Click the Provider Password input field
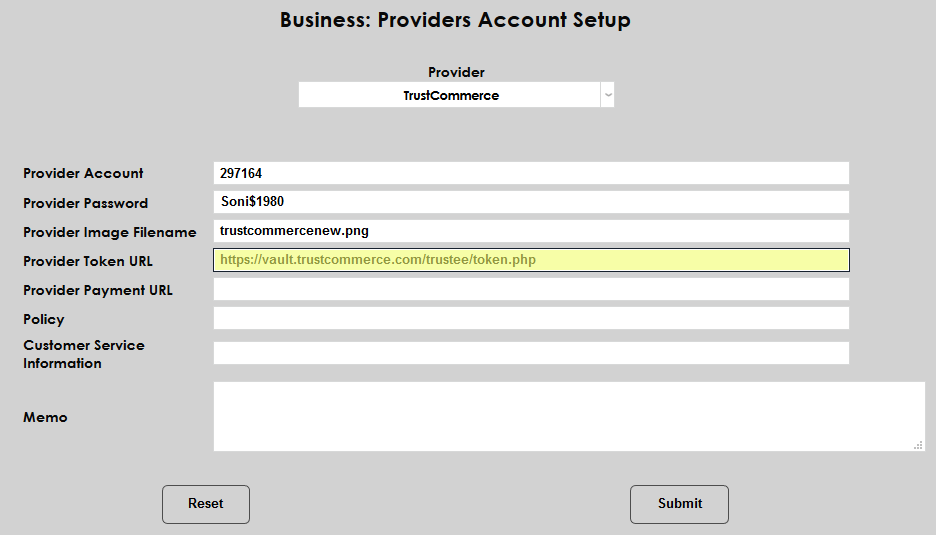This screenshot has height=535, width=936. 531,202
